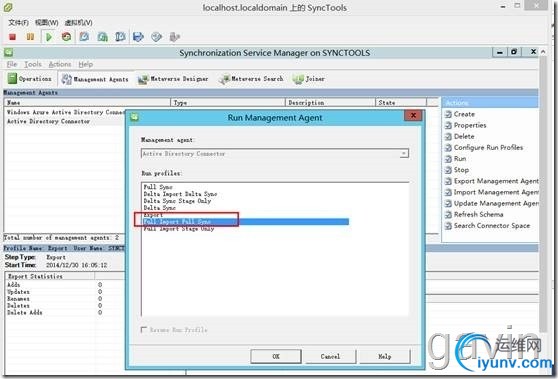Viewport: 558px width, 379px height.
Task: Click Cancel in Run Management Agent dialog
Action: click(x=330, y=356)
